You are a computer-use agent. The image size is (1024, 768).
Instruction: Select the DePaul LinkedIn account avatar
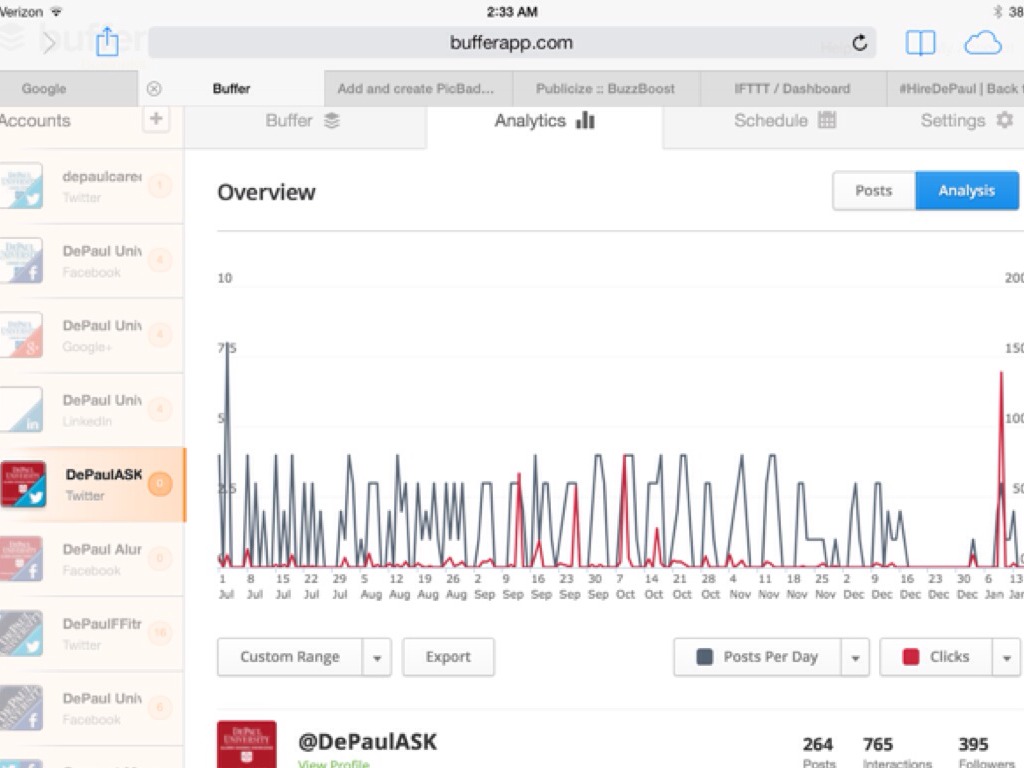[22, 410]
